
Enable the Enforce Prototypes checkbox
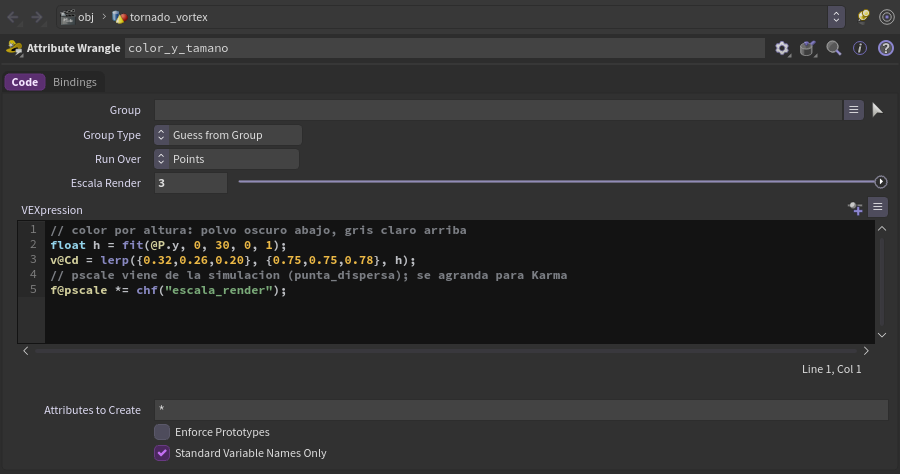point(162,432)
